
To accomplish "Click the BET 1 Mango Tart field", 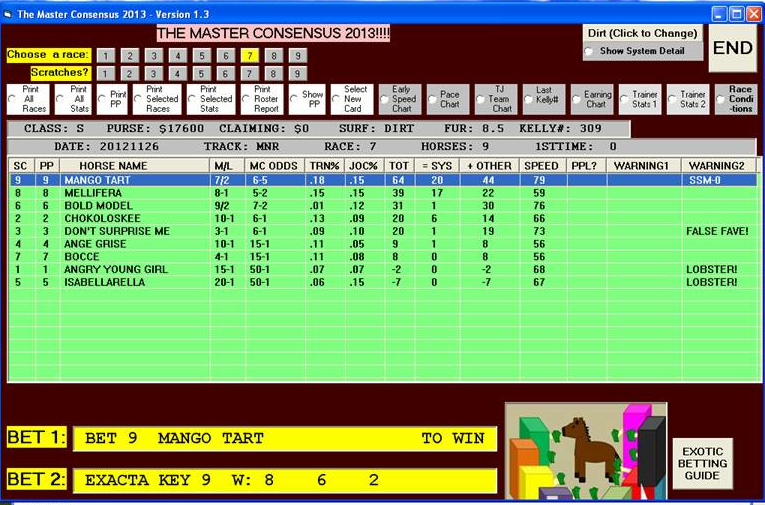I will 284,438.
